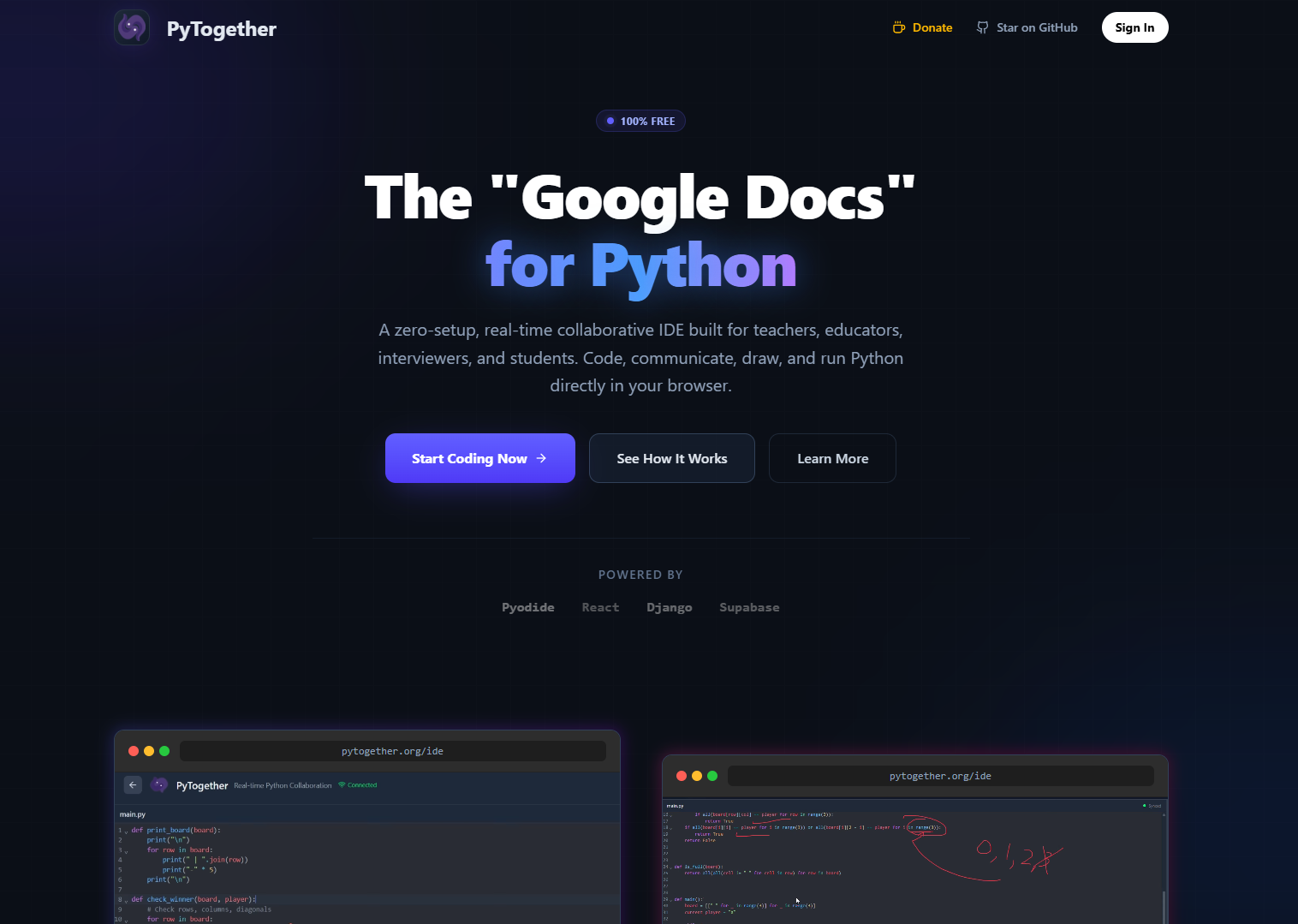The width and height of the screenshot is (1298, 924).
Task: Collapse the for loop on line 3
Action: coord(127,849)
